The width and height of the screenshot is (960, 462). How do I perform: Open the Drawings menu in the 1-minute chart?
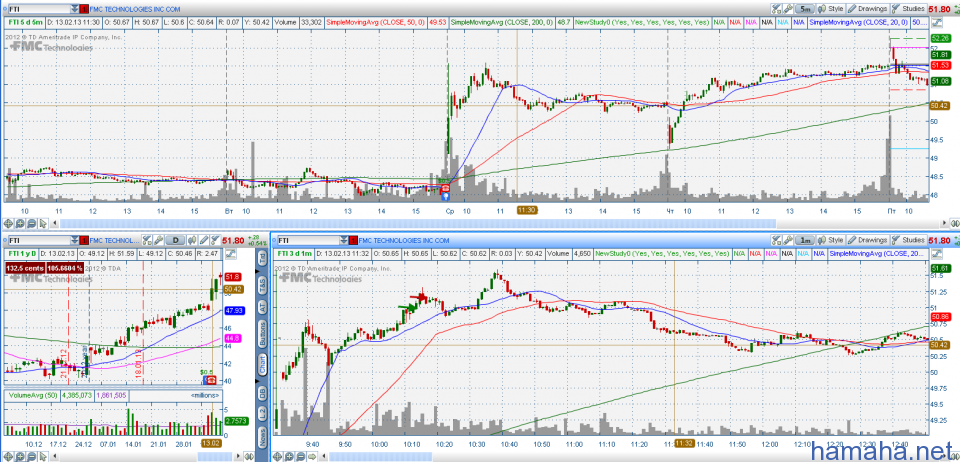tap(868, 240)
